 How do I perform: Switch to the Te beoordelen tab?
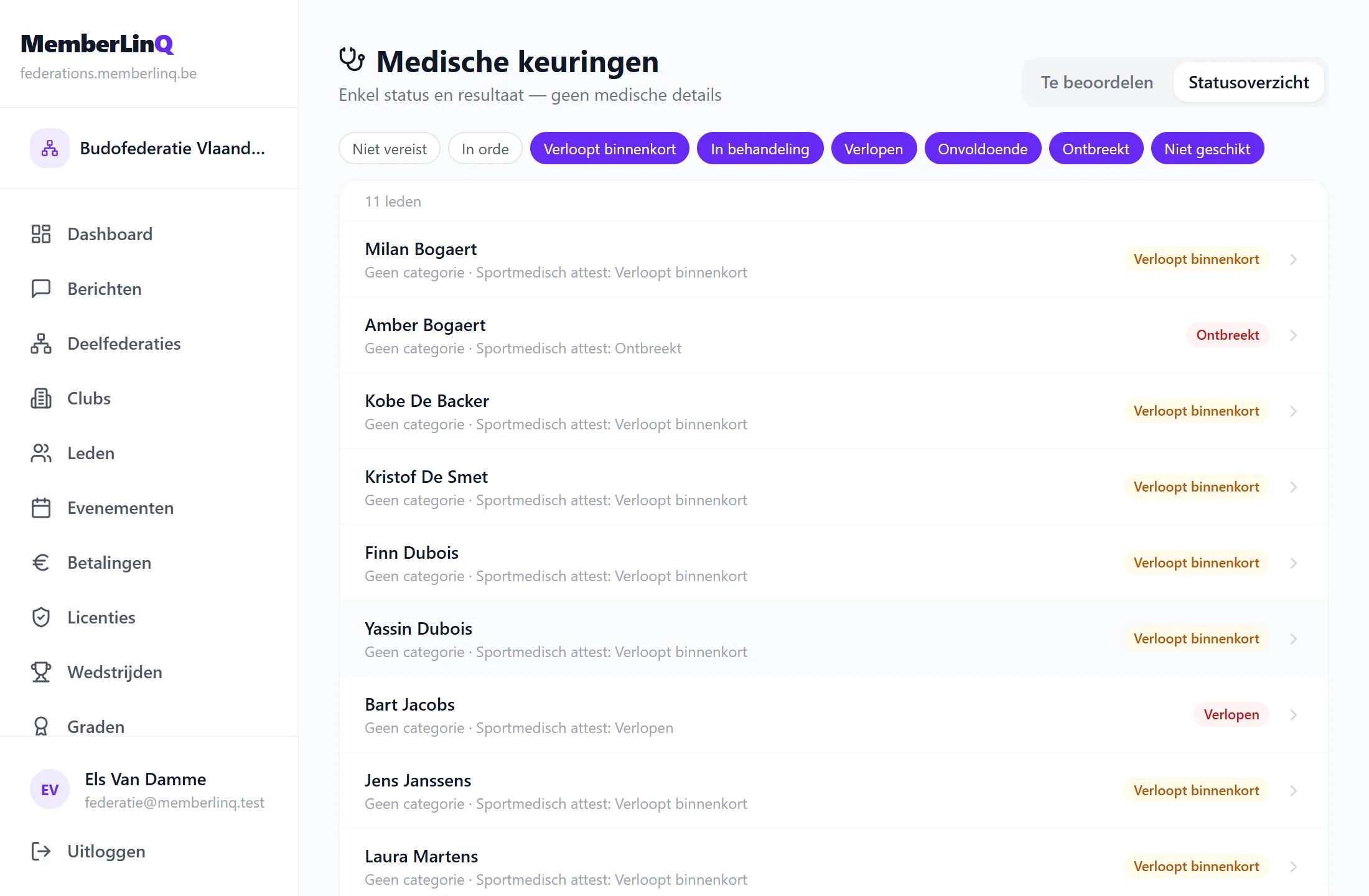pyautogui.click(x=1097, y=82)
